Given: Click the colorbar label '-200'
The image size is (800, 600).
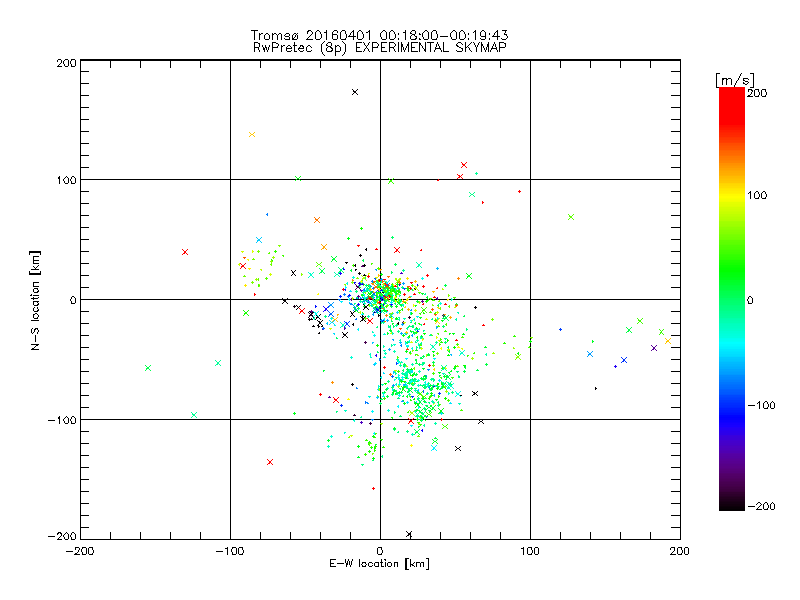Looking at the screenshot, I should (762, 506).
